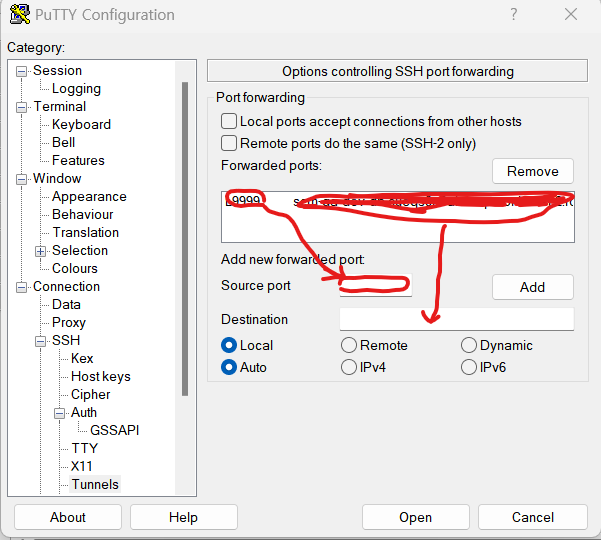
Task: Open the Keyboard category
Action: click(x=81, y=124)
